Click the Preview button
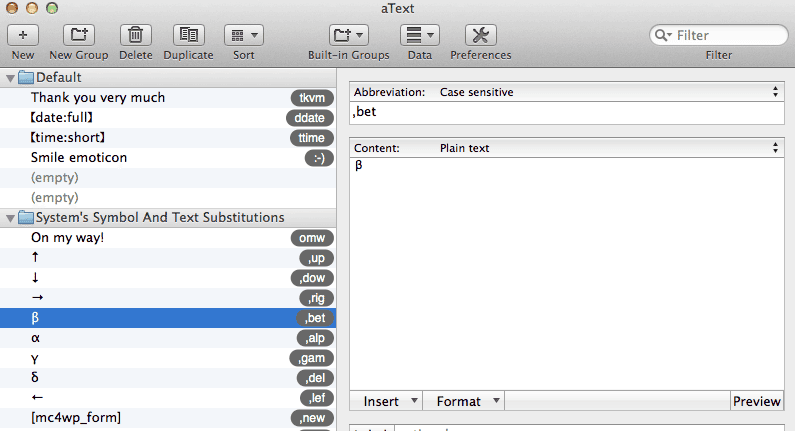 click(x=756, y=401)
